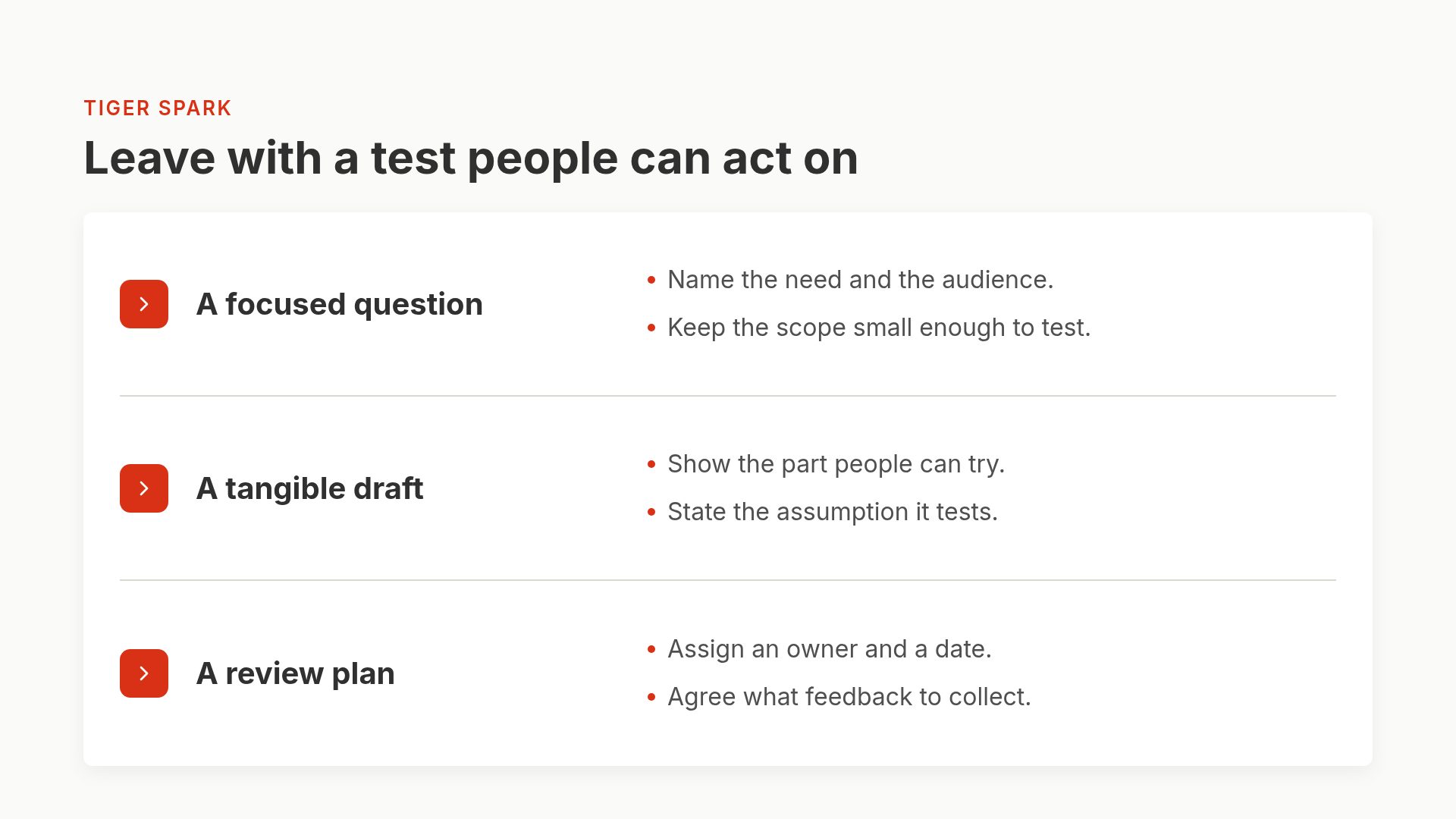Screen dimensions: 1456x819
Task: Click red bullet dot before Name the need
Action: pos(651,281)
